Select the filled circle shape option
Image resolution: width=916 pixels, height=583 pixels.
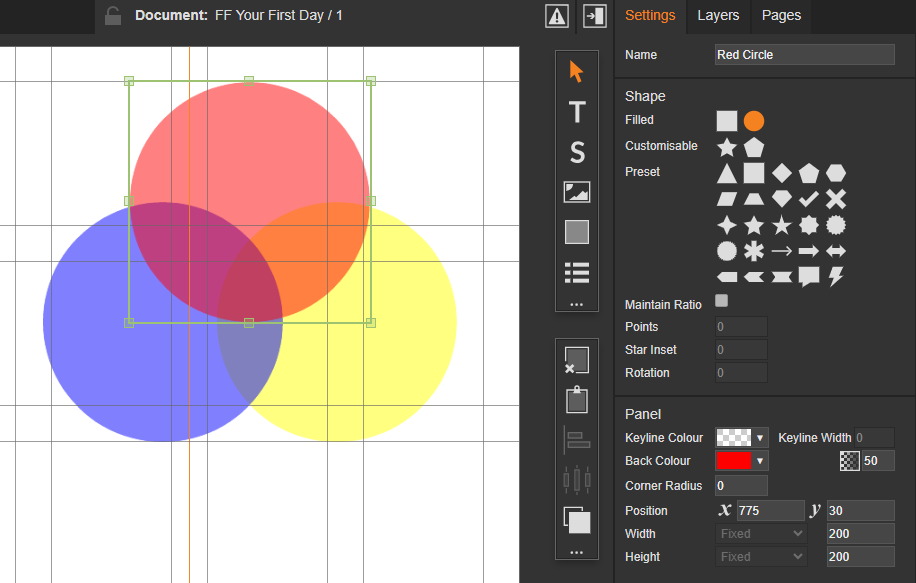click(x=754, y=121)
